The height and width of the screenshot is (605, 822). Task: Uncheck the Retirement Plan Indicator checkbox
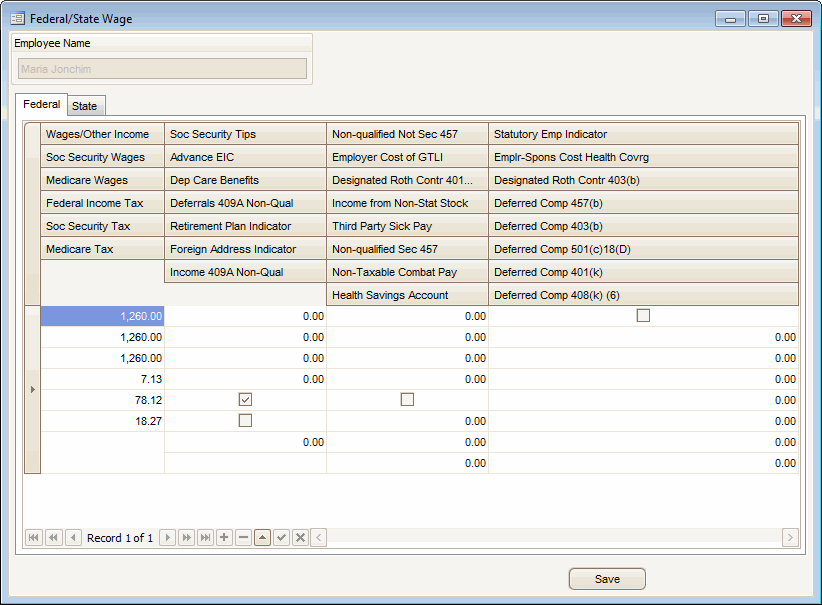click(x=245, y=400)
